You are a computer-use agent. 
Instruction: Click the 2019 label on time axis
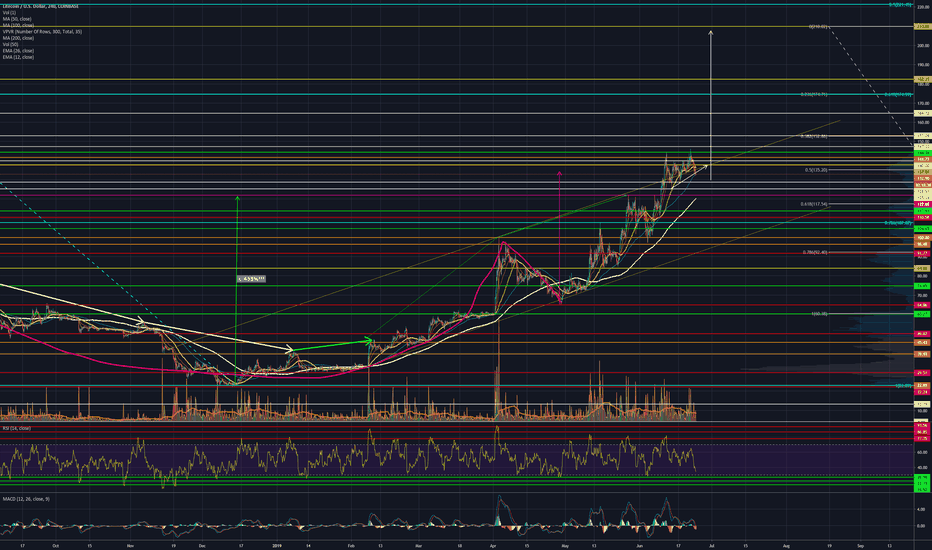click(276, 545)
